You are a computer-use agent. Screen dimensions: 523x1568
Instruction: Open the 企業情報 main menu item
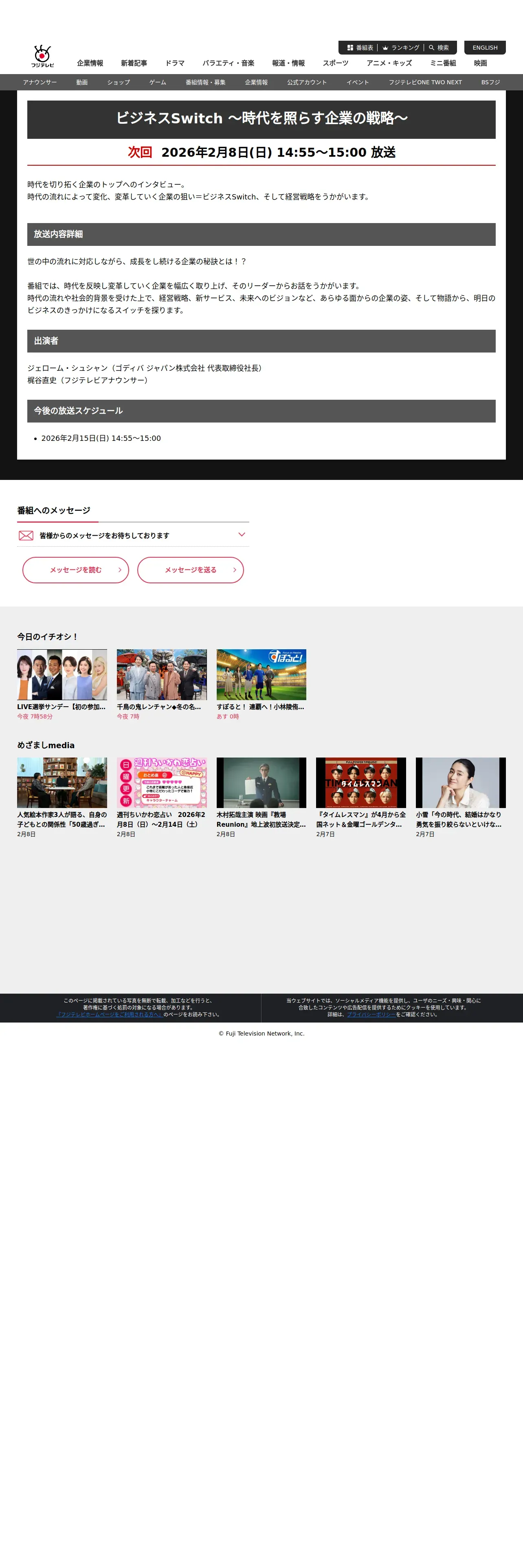click(x=90, y=64)
